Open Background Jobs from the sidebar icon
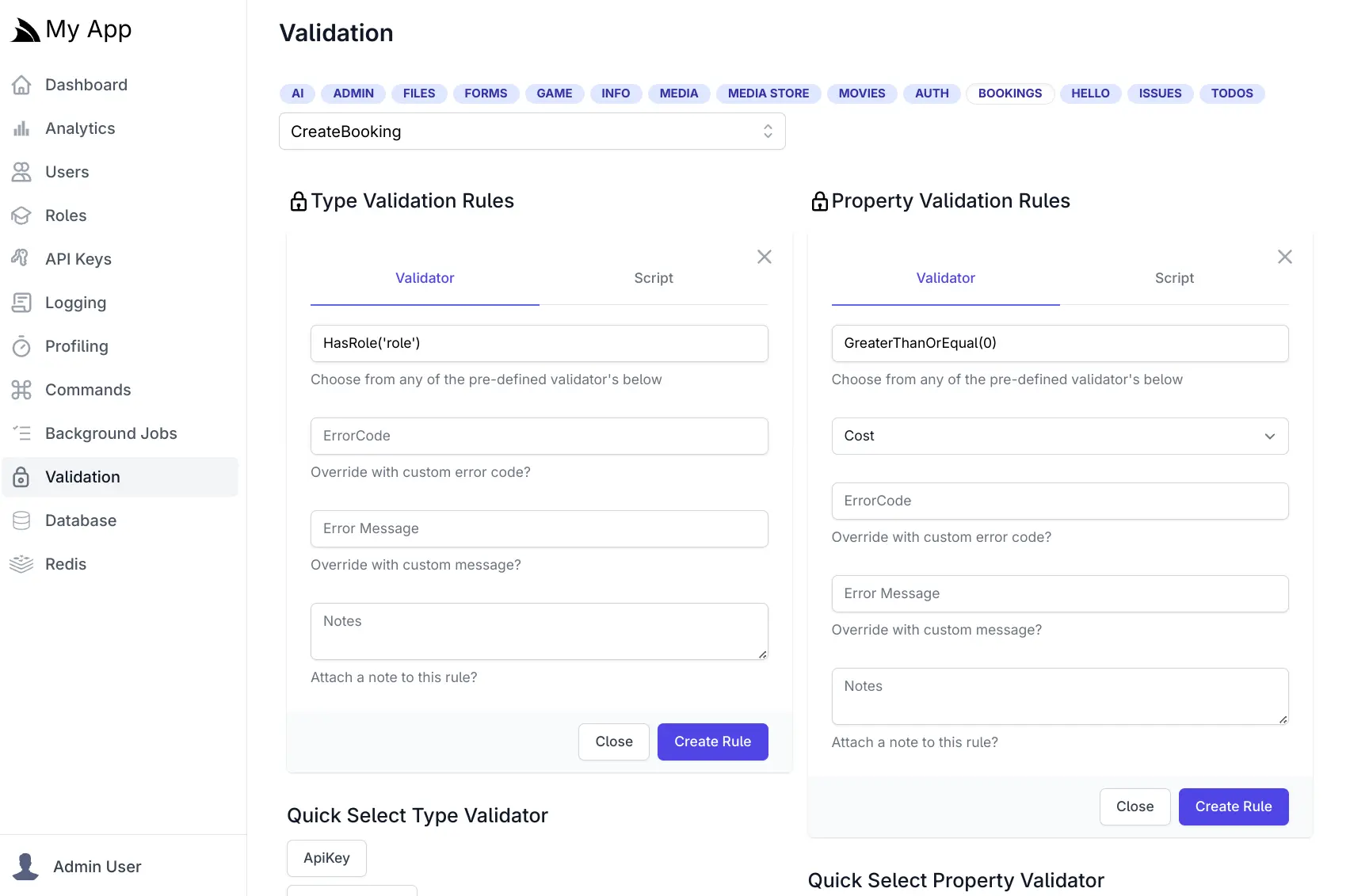Viewport: 1350px width, 896px height. click(x=22, y=433)
